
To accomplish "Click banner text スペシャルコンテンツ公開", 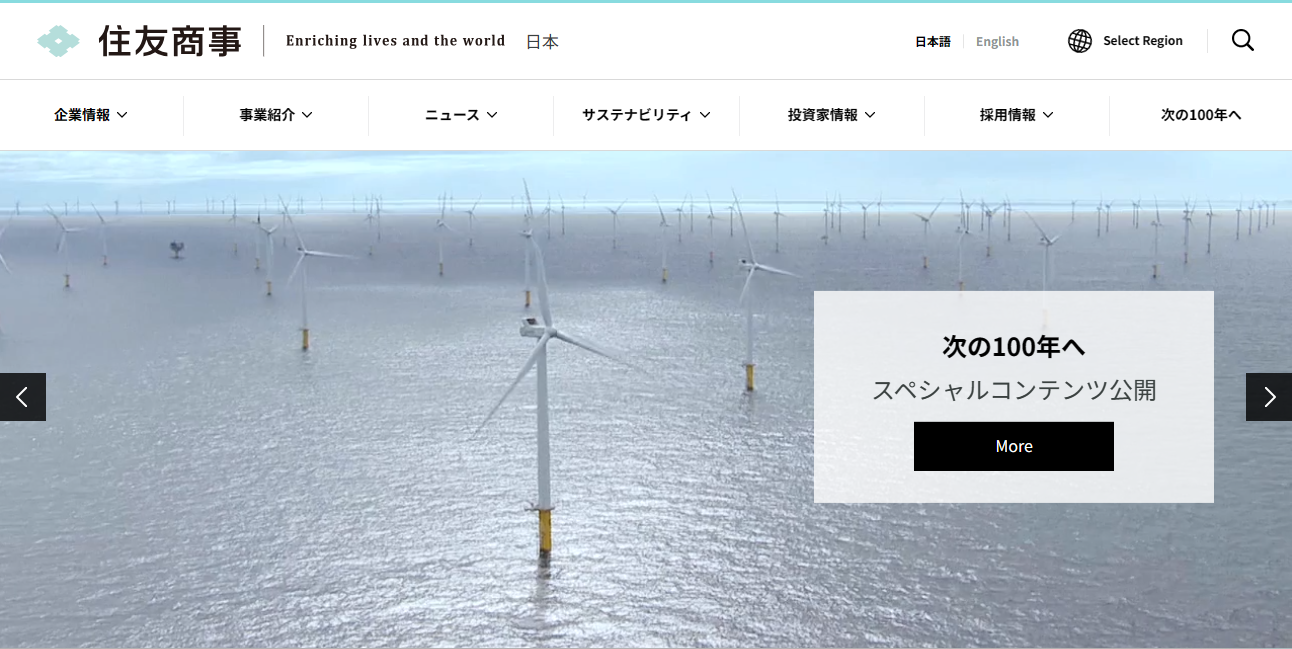I will coord(1014,390).
